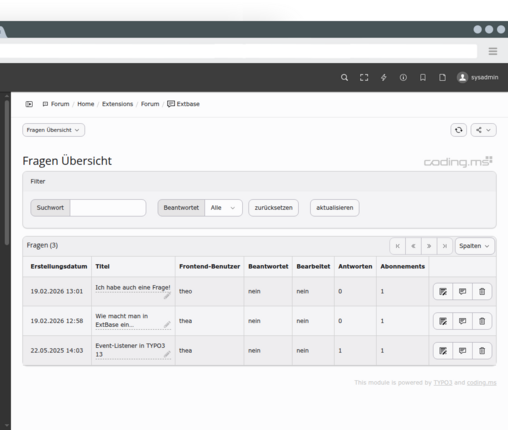Click the fullscreen toggle icon in top bar
This screenshot has height=430, width=508.
(364, 78)
